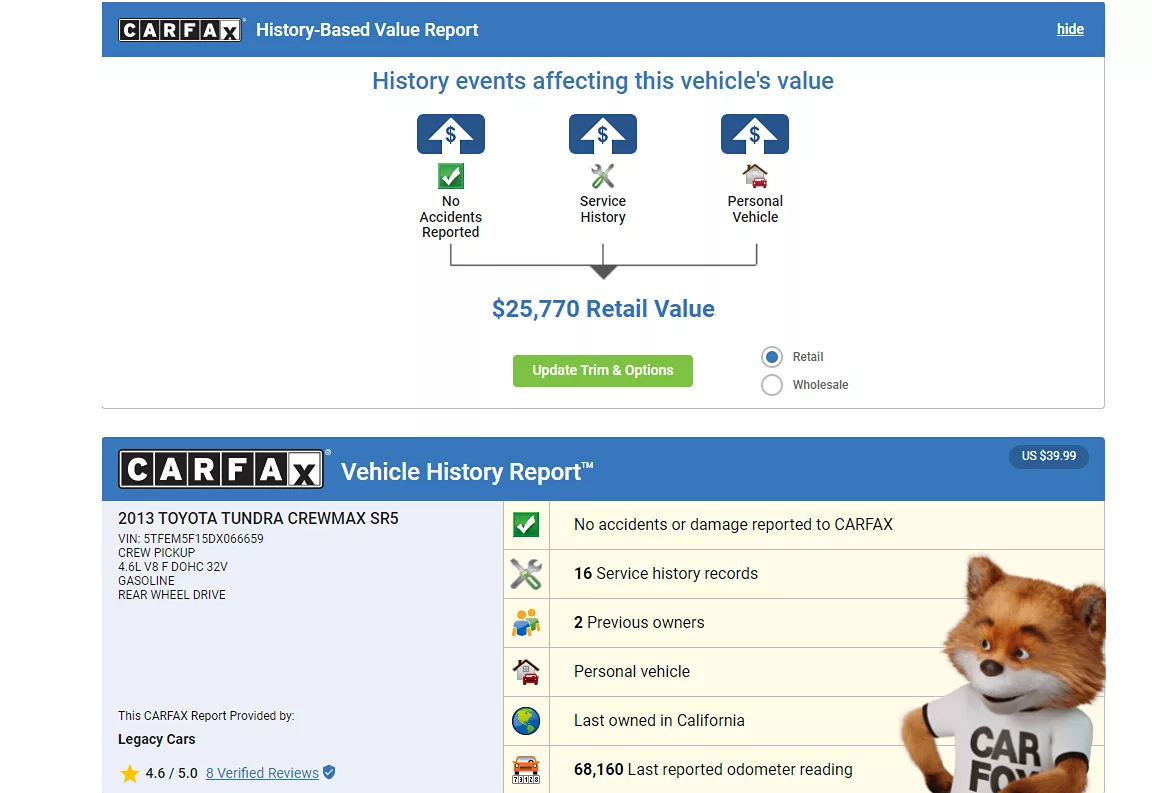1152x793 pixels.
Task: Click the globe icon beside Last owned in California
Action: coord(526,721)
